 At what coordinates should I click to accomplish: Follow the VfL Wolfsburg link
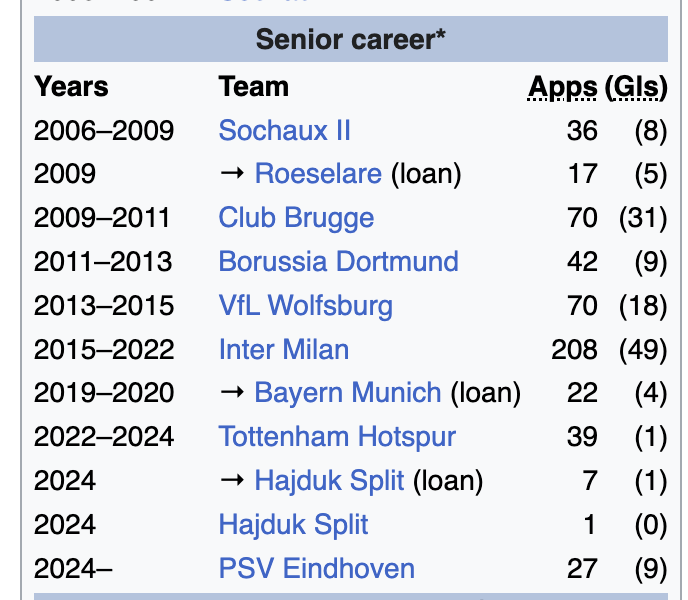pyautogui.click(x=305, y=305)
